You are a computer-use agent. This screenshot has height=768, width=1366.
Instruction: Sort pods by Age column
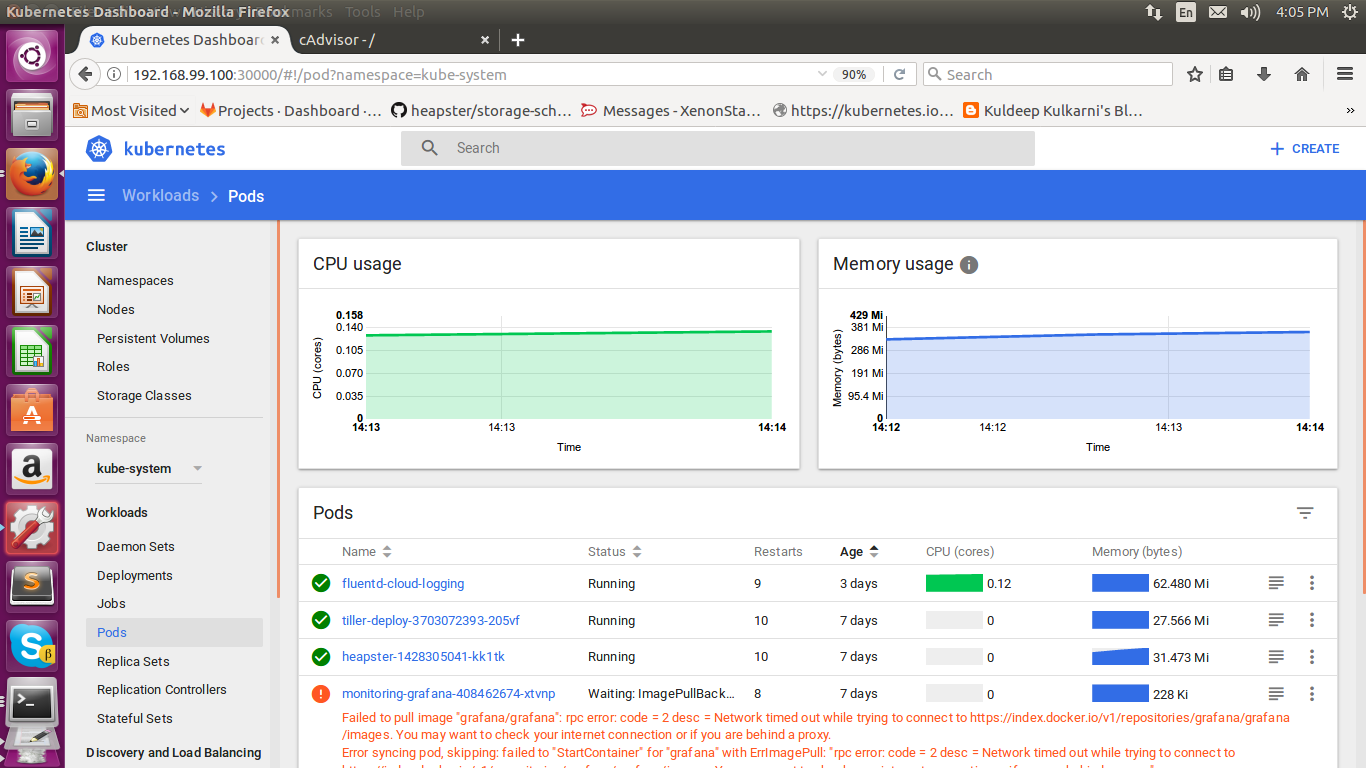point(859,551)
